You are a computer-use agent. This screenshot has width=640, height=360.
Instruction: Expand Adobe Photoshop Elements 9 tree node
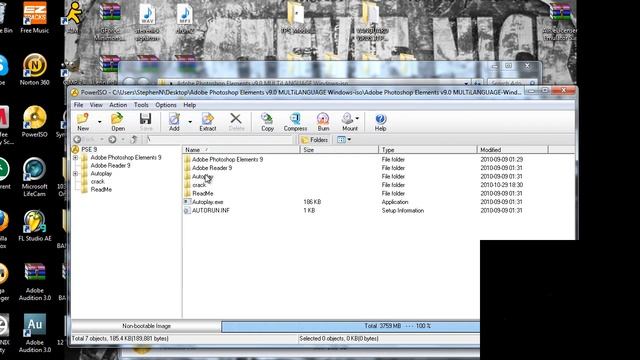click(x=76, y=158)
